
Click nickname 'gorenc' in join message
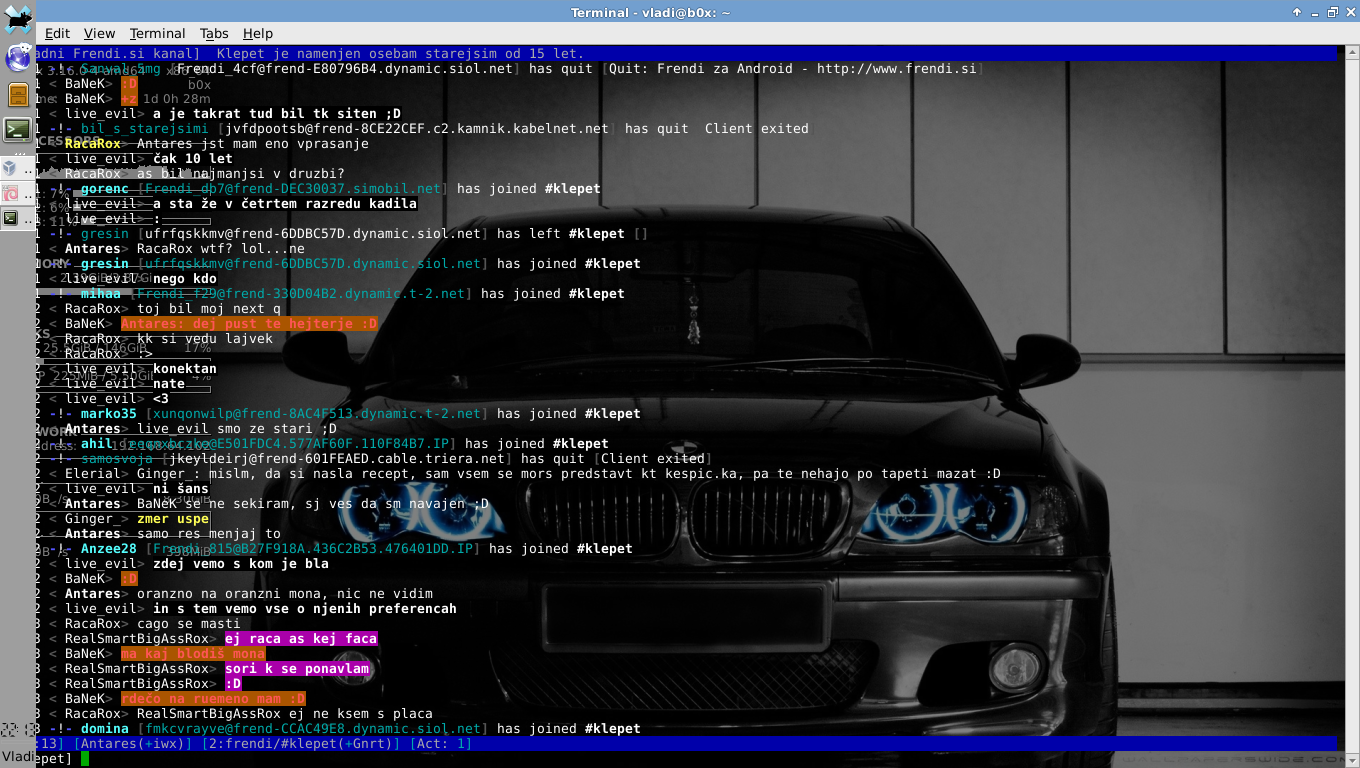105,189
